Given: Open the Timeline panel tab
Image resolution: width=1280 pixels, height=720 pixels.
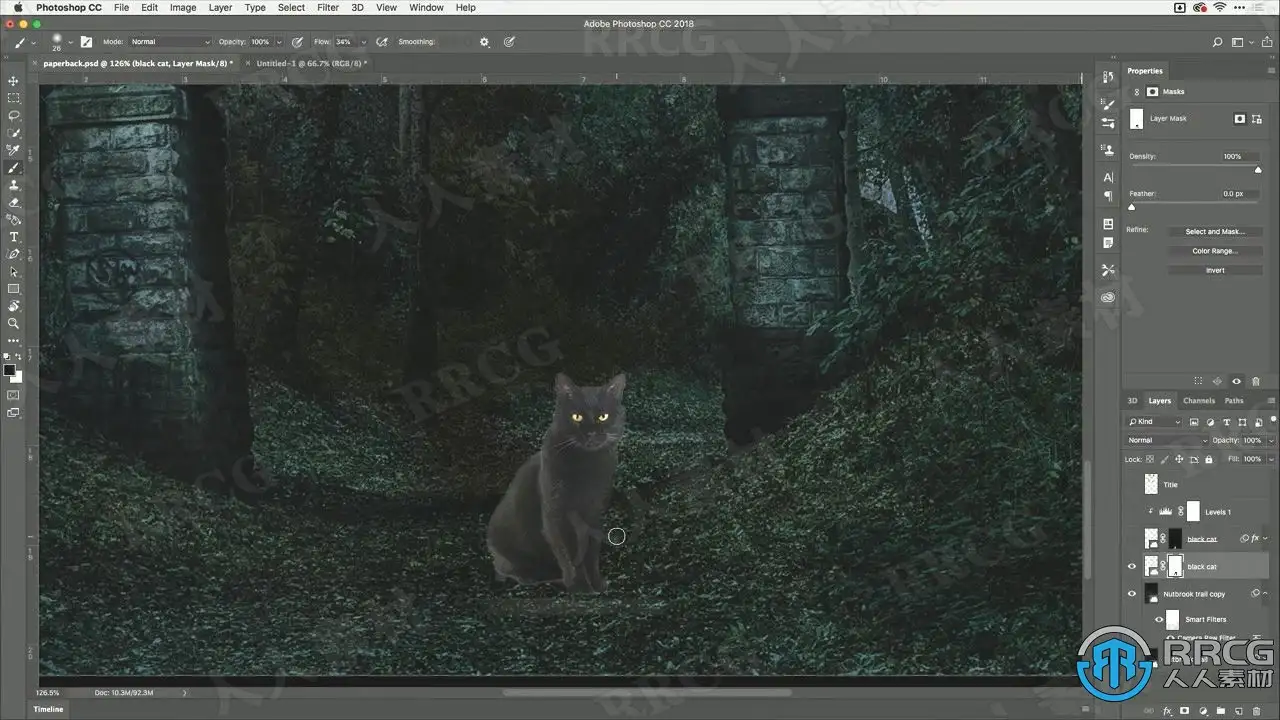Looking at the screenshot, I should (49, 709).
